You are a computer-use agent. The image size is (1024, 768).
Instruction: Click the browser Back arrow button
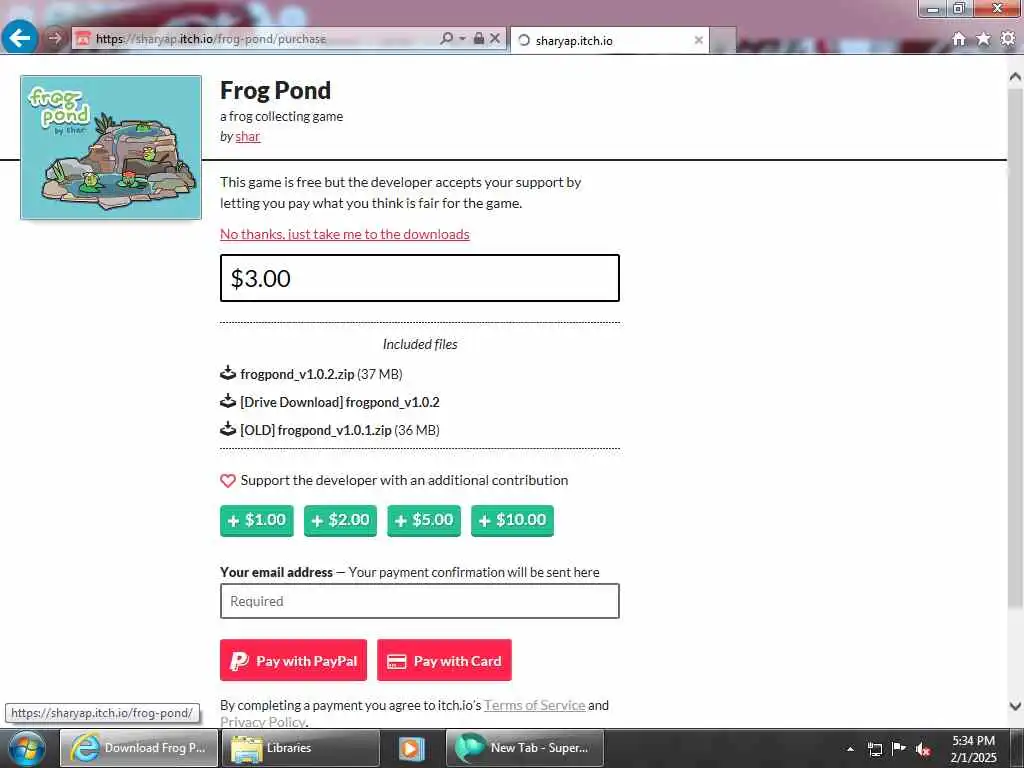pyautogui.click(x=19, y=38)
